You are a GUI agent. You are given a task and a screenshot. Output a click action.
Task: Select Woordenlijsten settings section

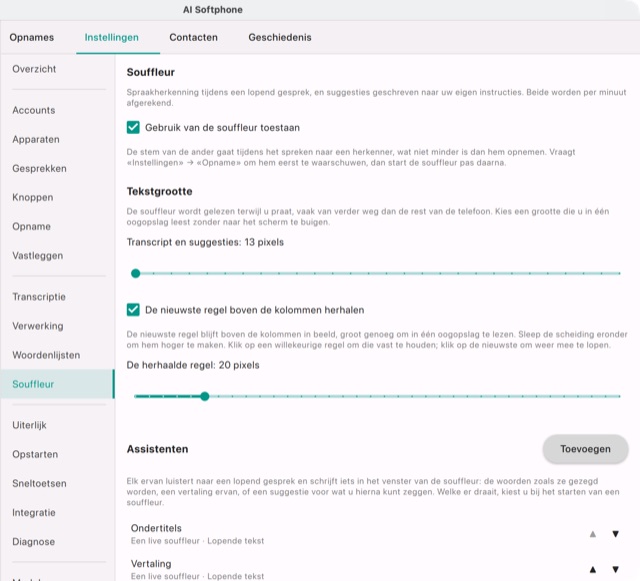coord(57,355)
